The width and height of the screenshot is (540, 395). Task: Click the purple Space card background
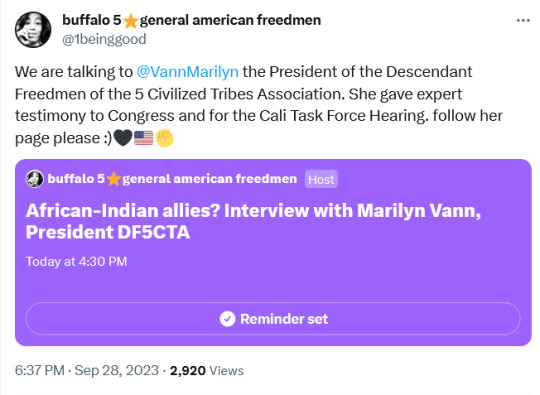click(273, 282)
